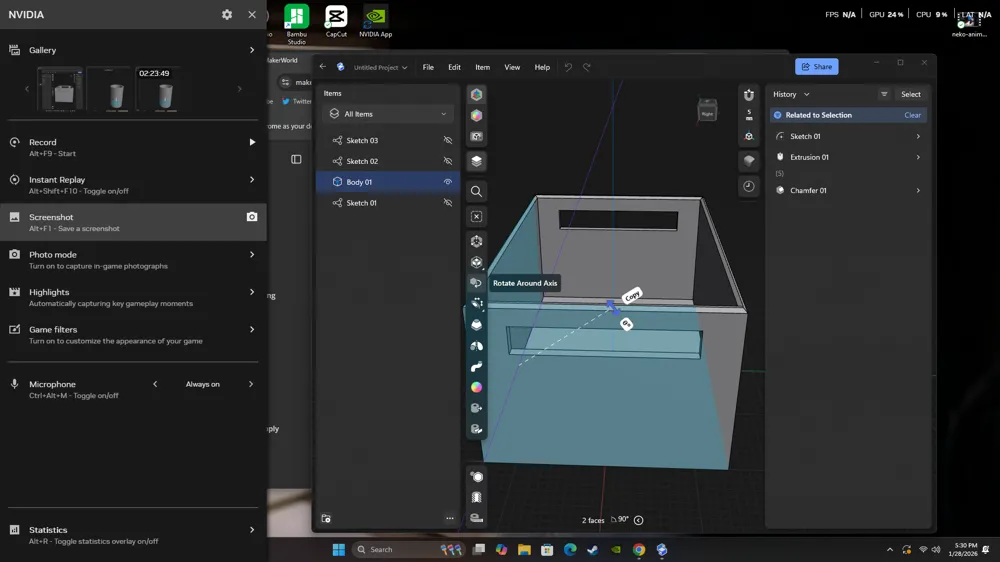The image size is (1000, 562).
Task: Click the view orientation cube labeled Right
Action: click(x=707, y=110)
